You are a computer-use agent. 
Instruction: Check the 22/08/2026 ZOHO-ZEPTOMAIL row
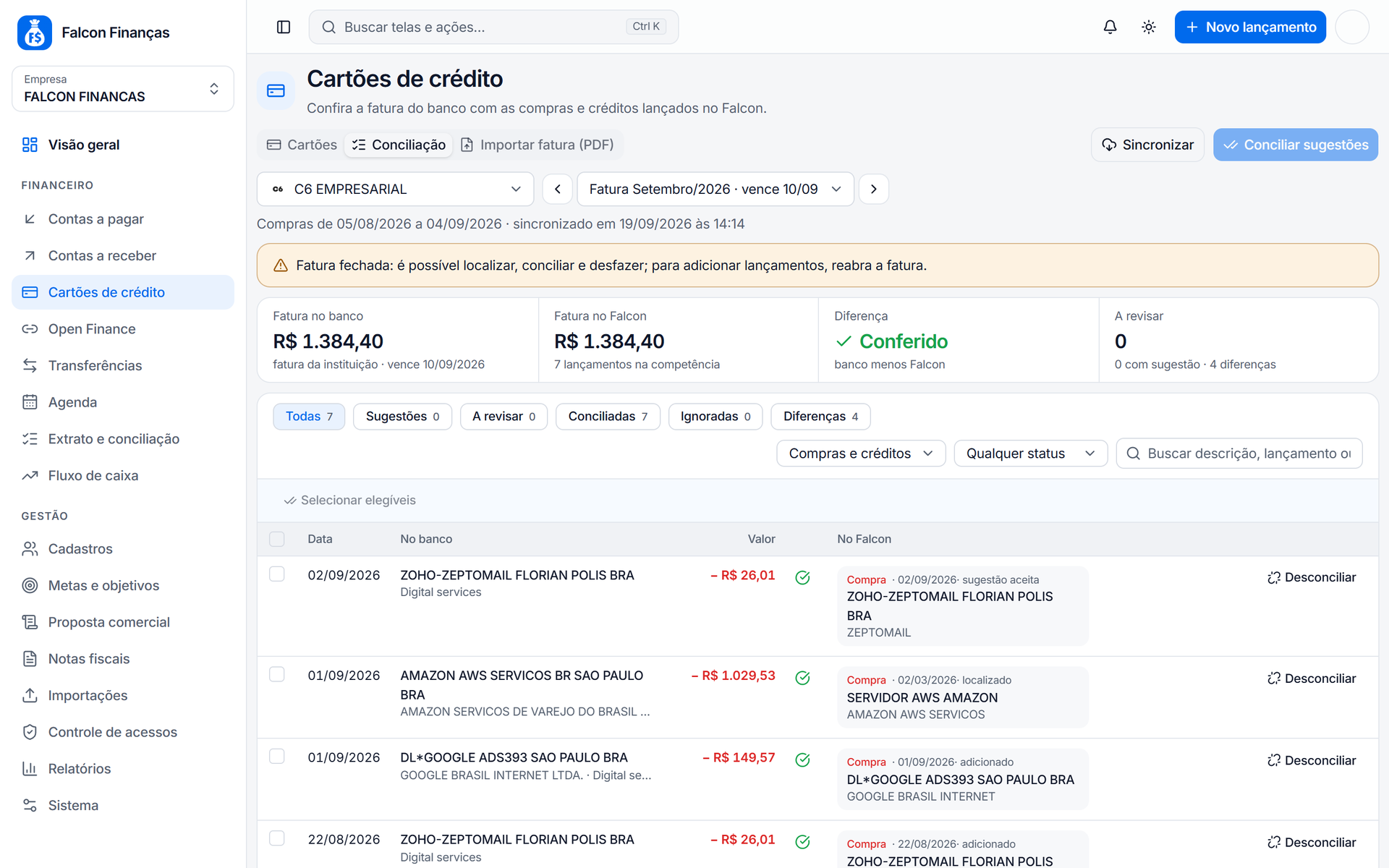click(x=276, y=838)
